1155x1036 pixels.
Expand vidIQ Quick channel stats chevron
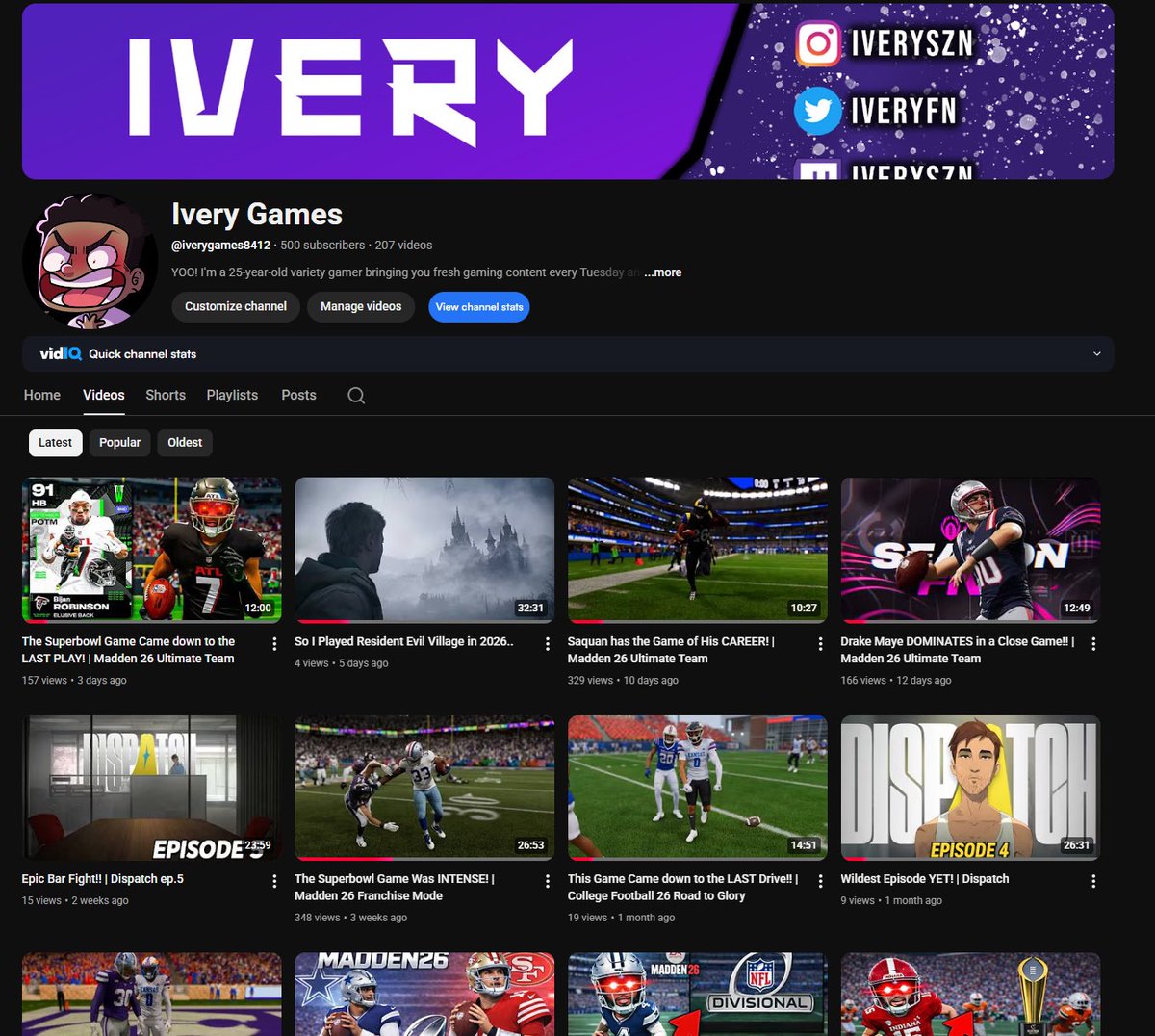tap(1096, 354)
